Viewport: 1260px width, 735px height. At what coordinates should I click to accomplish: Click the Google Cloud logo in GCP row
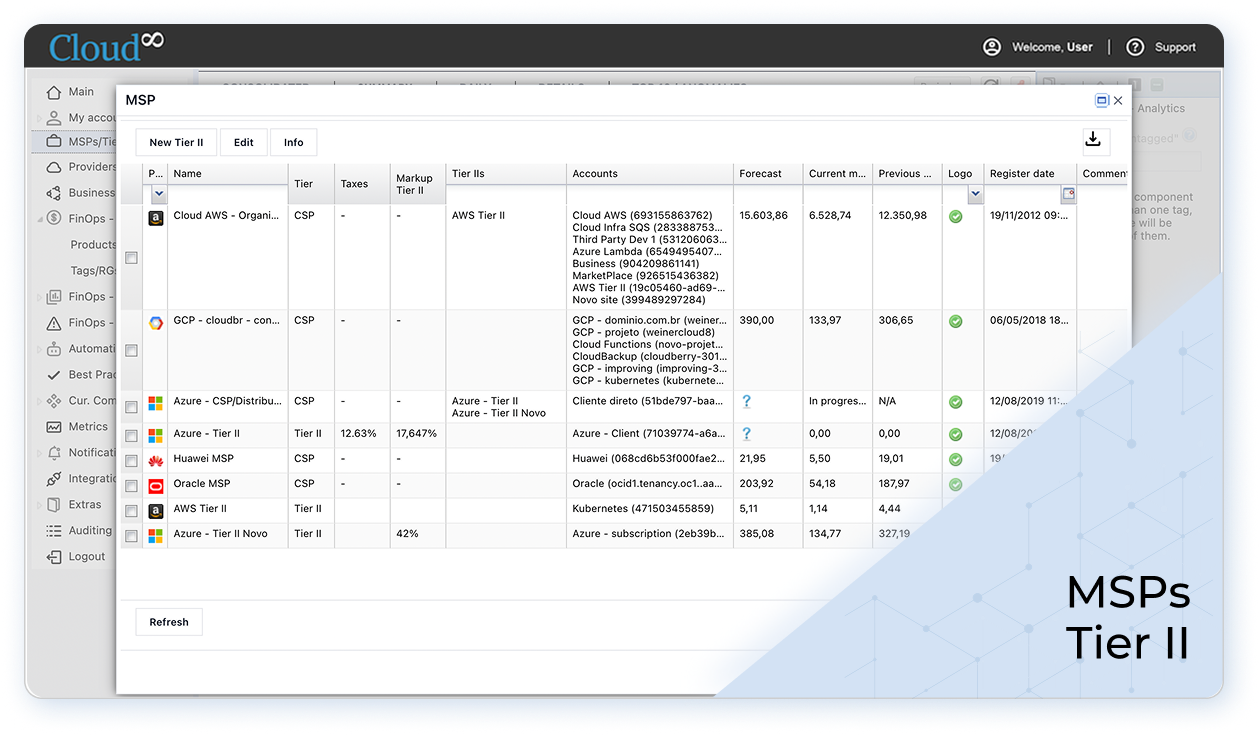[156, 323]
